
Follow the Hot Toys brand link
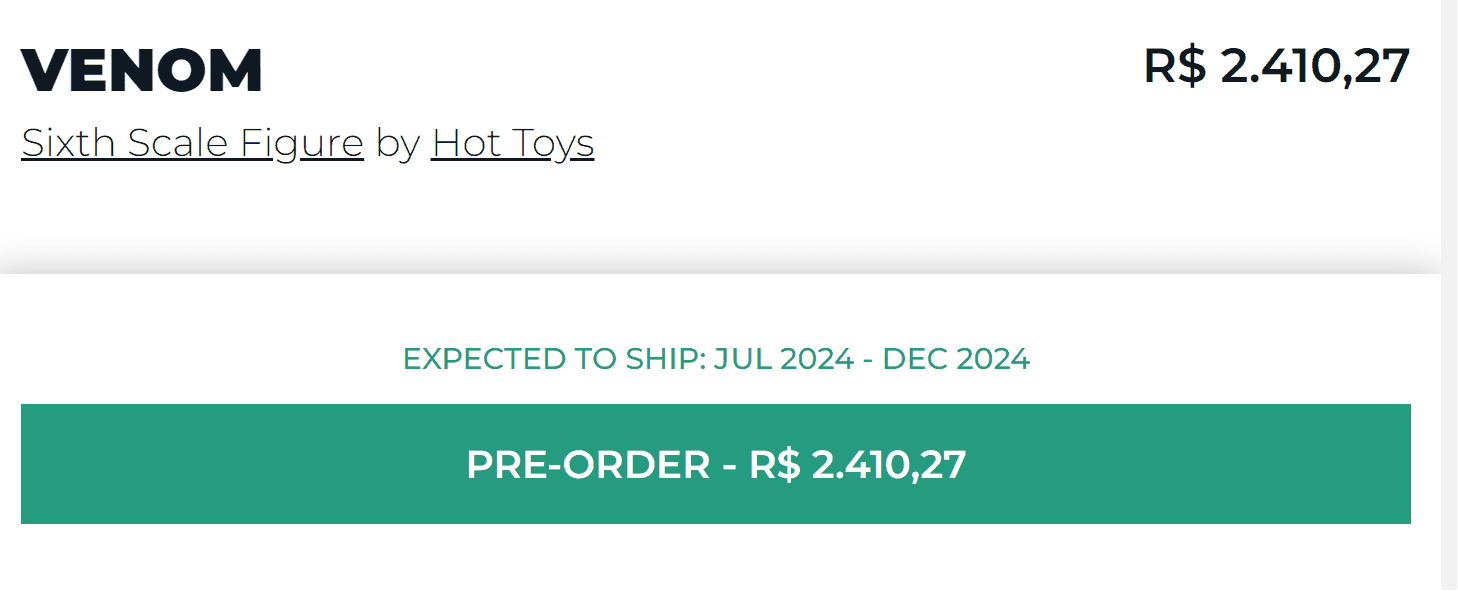click(513, 143)
